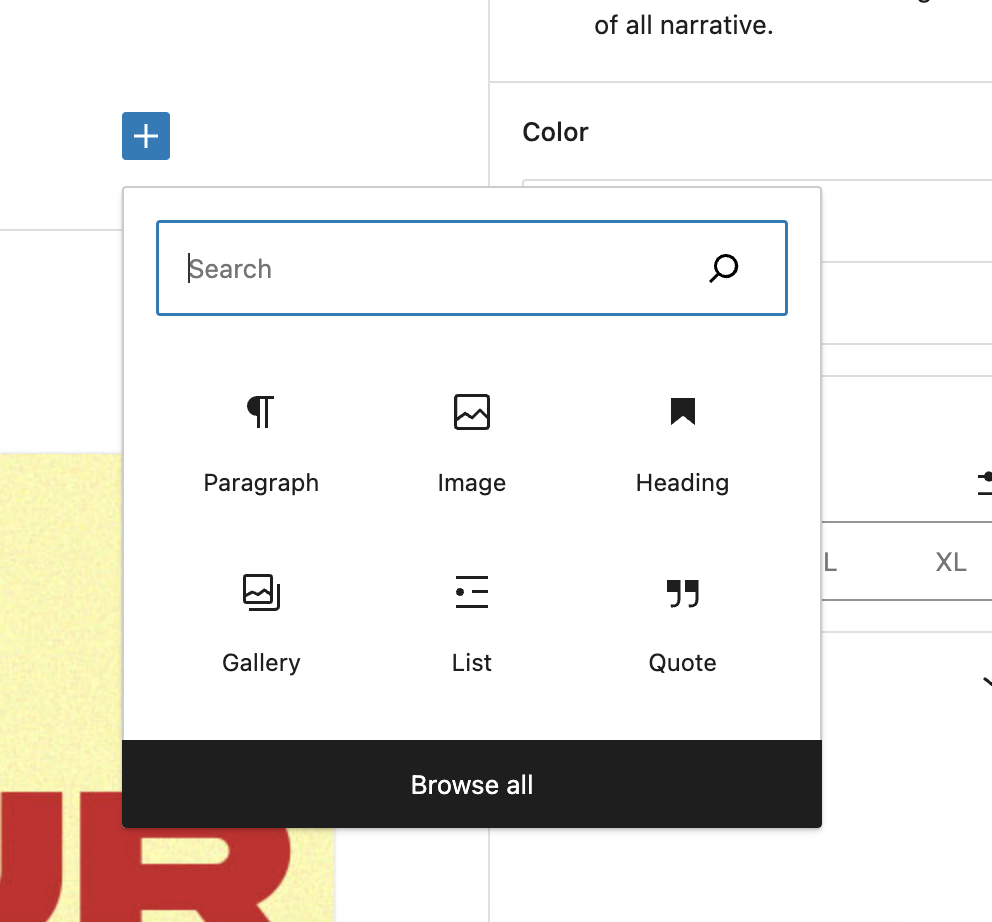Click the Browse all button

coord(472,784)
